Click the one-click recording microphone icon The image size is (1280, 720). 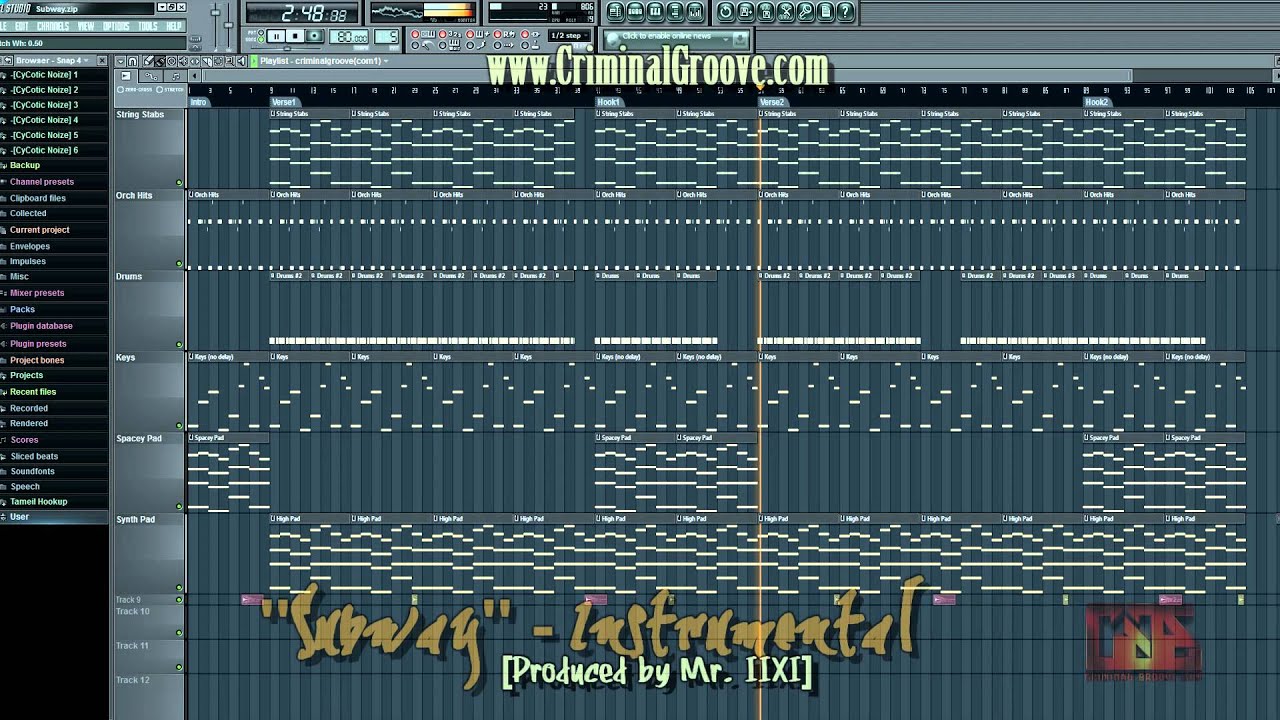tap(805, 12)
